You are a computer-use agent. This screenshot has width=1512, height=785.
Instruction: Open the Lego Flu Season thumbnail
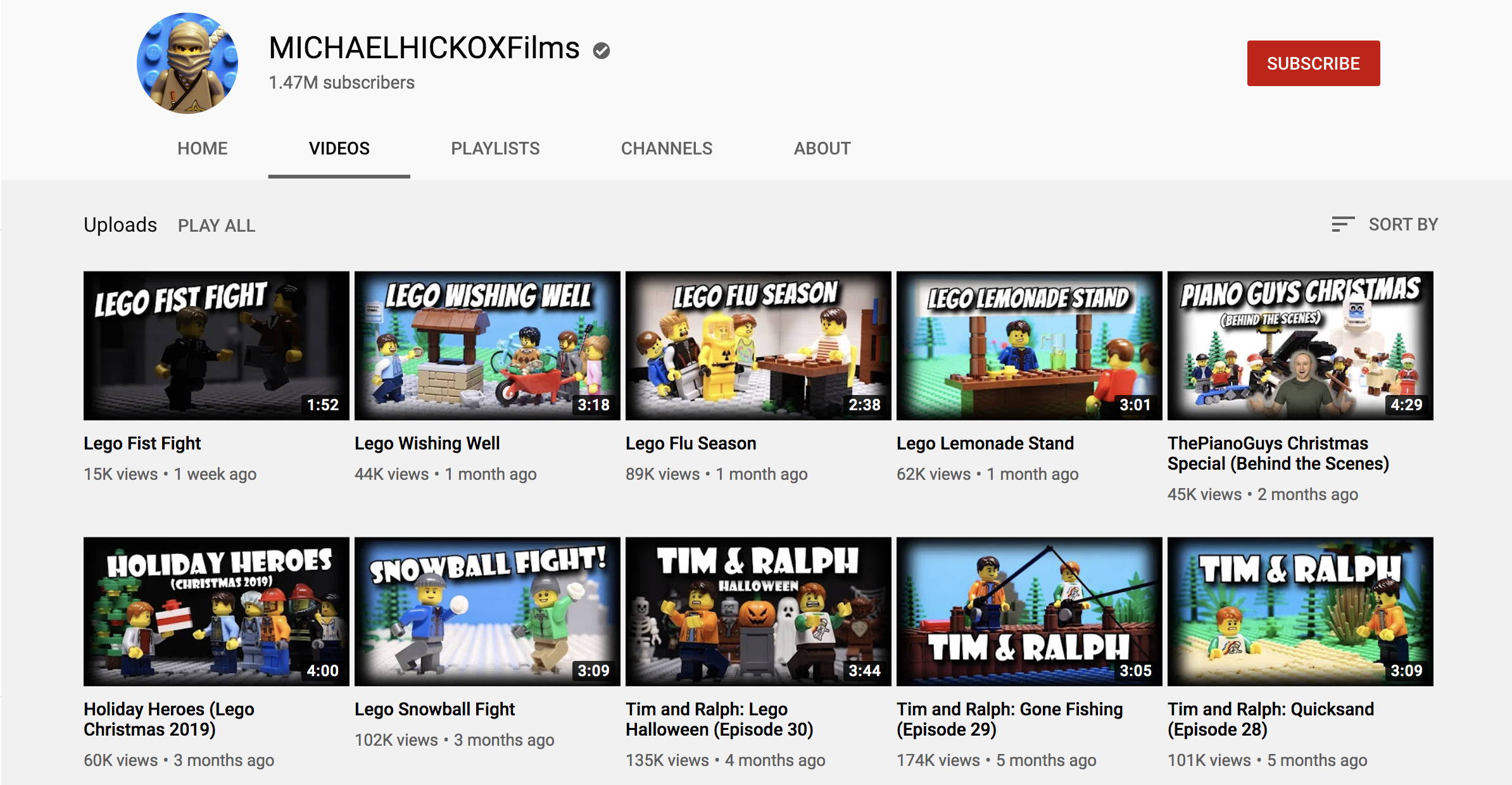coord(759,346)
